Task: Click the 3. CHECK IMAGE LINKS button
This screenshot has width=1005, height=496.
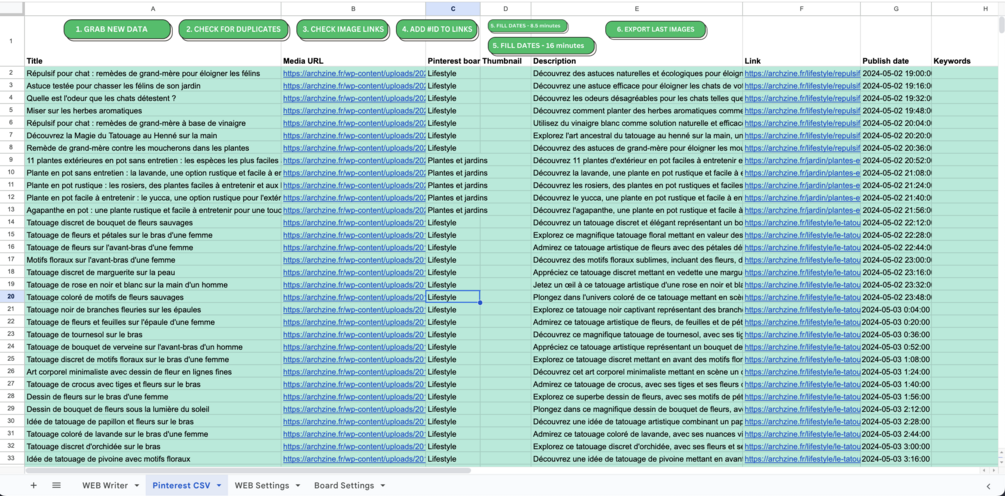Action: pyautogui.click(x=344, y=29)
